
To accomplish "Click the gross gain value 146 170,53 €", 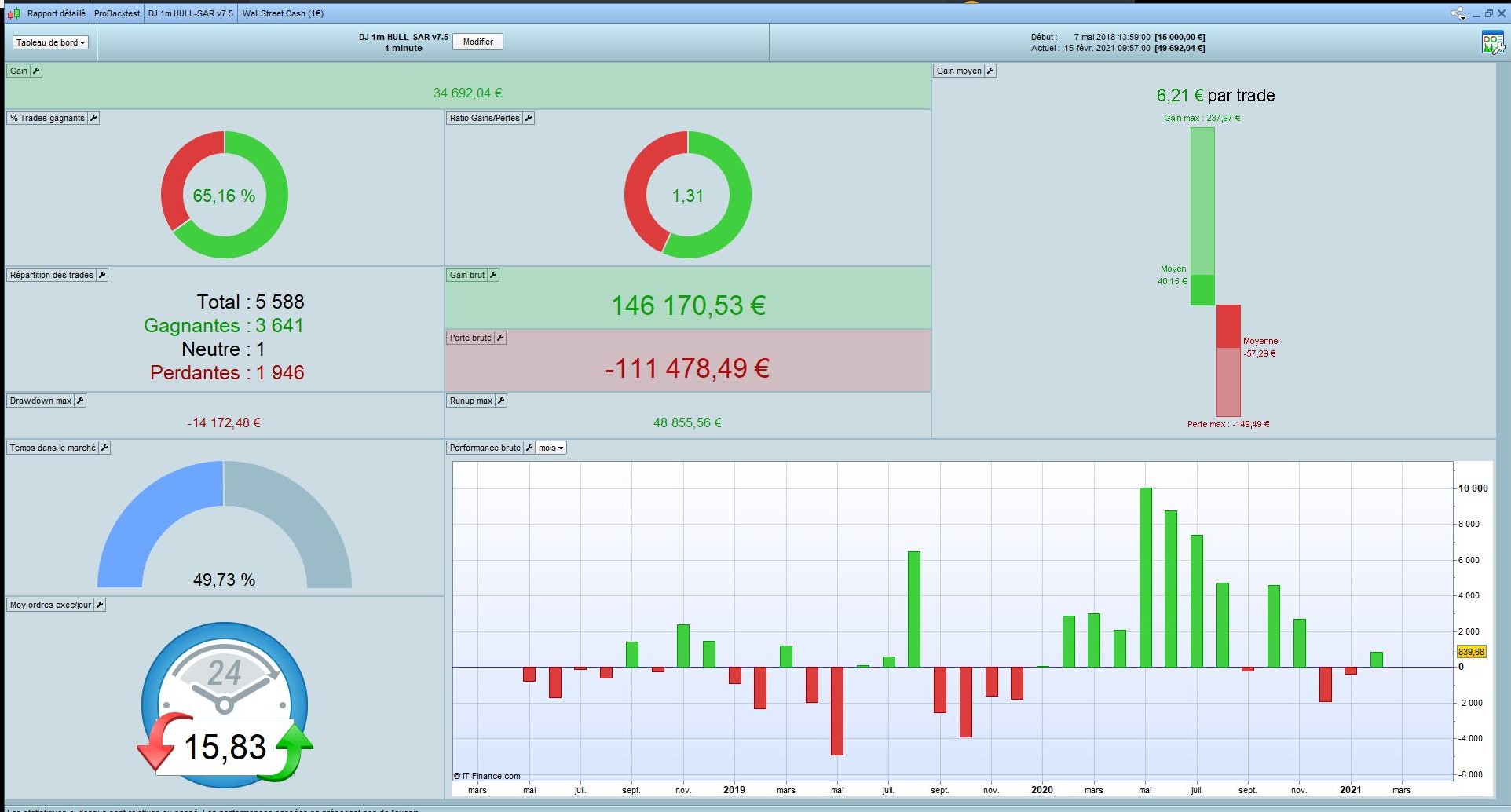I will point(688,305).
